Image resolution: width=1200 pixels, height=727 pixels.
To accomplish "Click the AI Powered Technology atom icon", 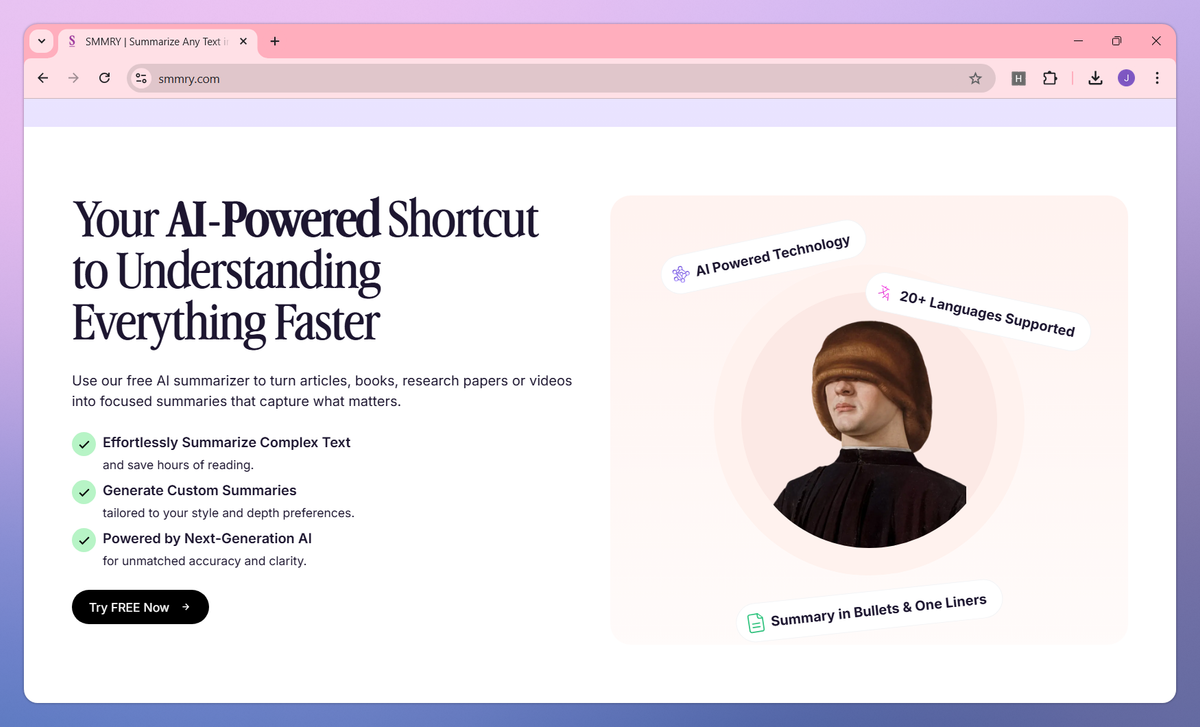I will [x=681, y=274].
